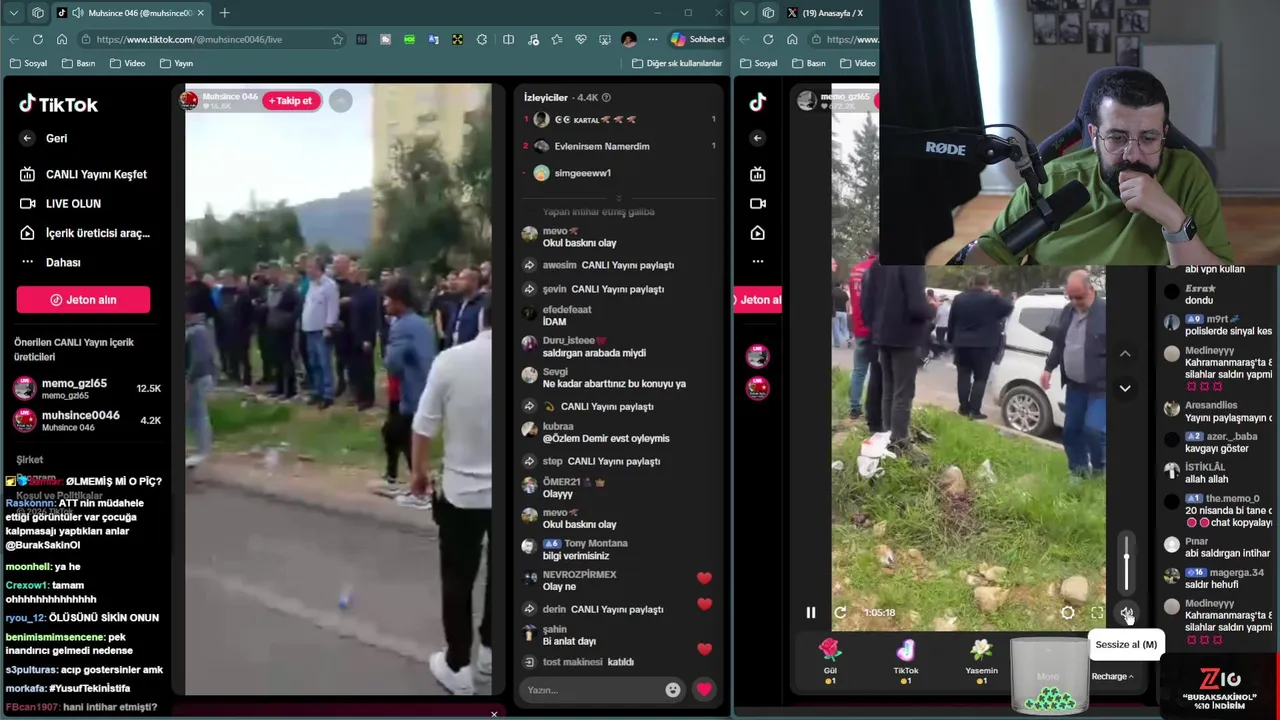Close the bottom chat overlay with X
Screen dimensions: 1280x720
pyautogui.click(x=493, y=714)
